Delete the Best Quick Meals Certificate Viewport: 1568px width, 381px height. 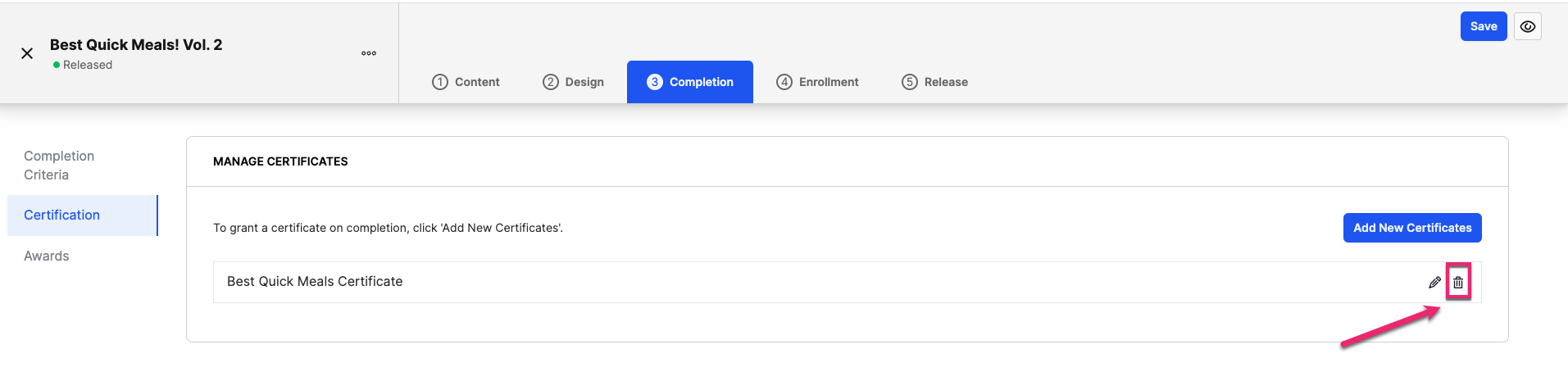tap(1458, 283)
